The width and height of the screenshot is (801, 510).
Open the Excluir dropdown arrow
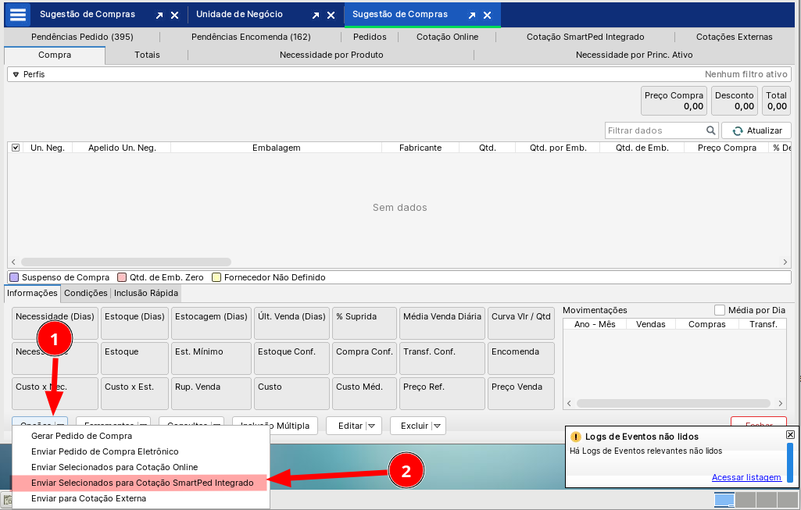[437, 426]
